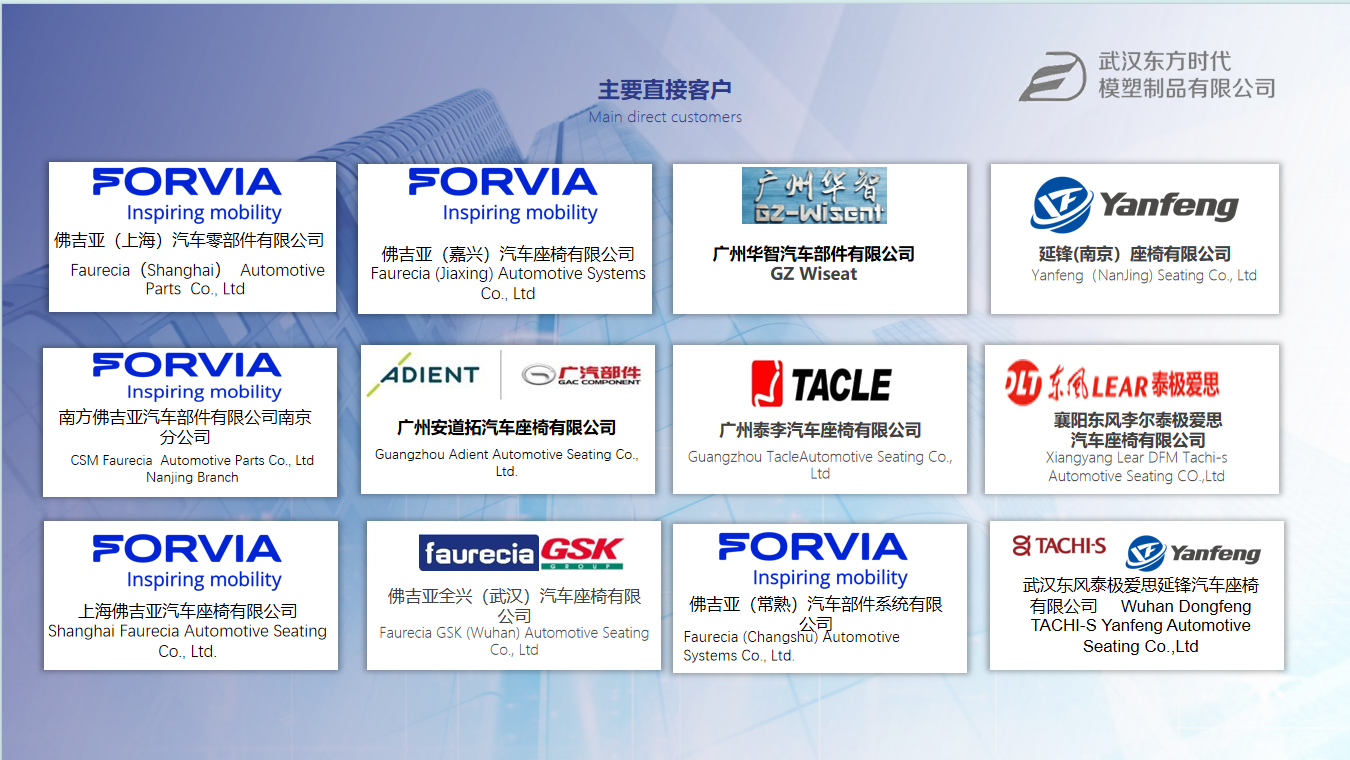
Task: Click the text Faurecia (Jiaxing) Automotive Systems Co., Ltd
Action: [x=508, y=283]
